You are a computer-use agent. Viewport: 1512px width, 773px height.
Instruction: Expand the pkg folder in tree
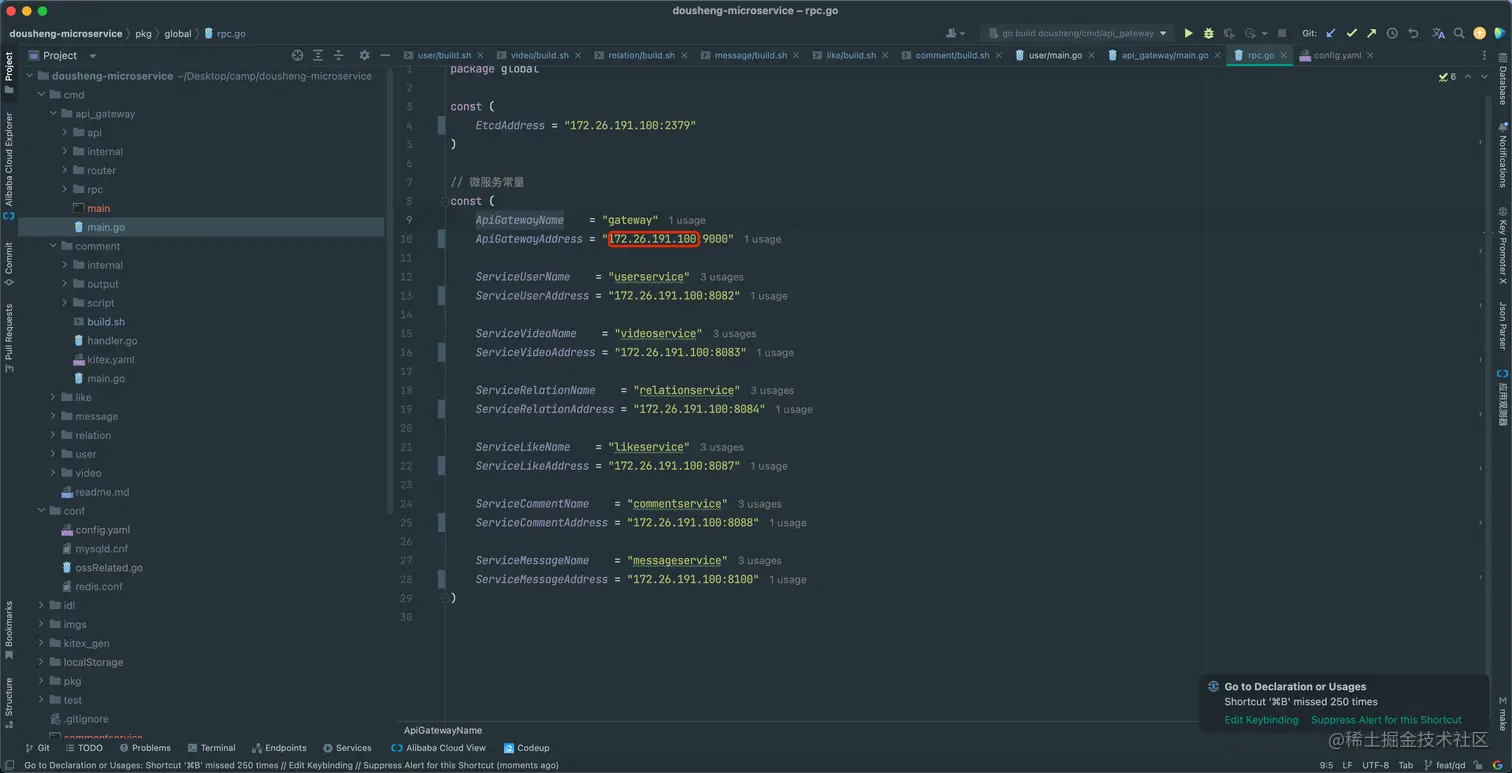coord(42,681)
